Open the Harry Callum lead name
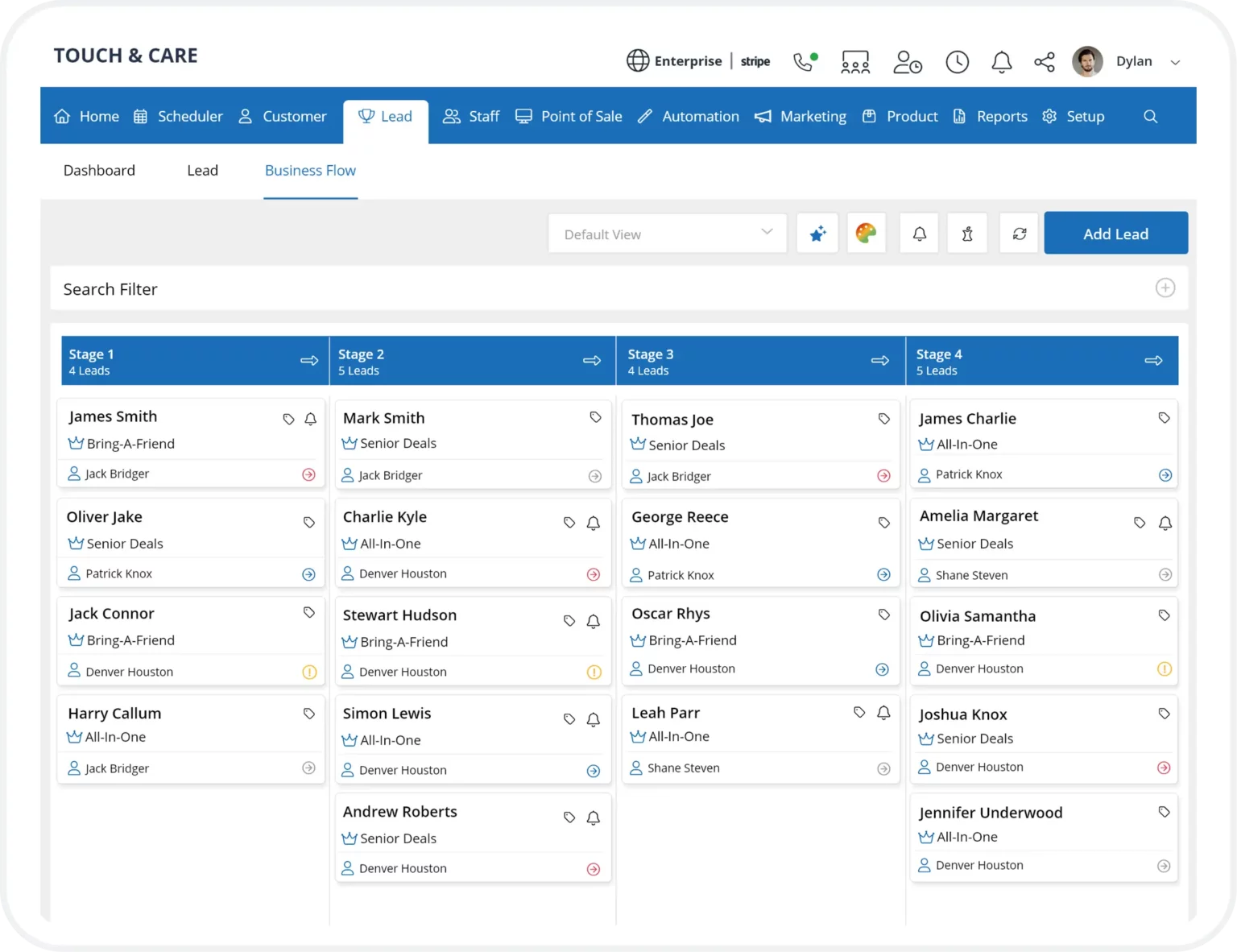1237x952 pixels. tap(114, 714)
